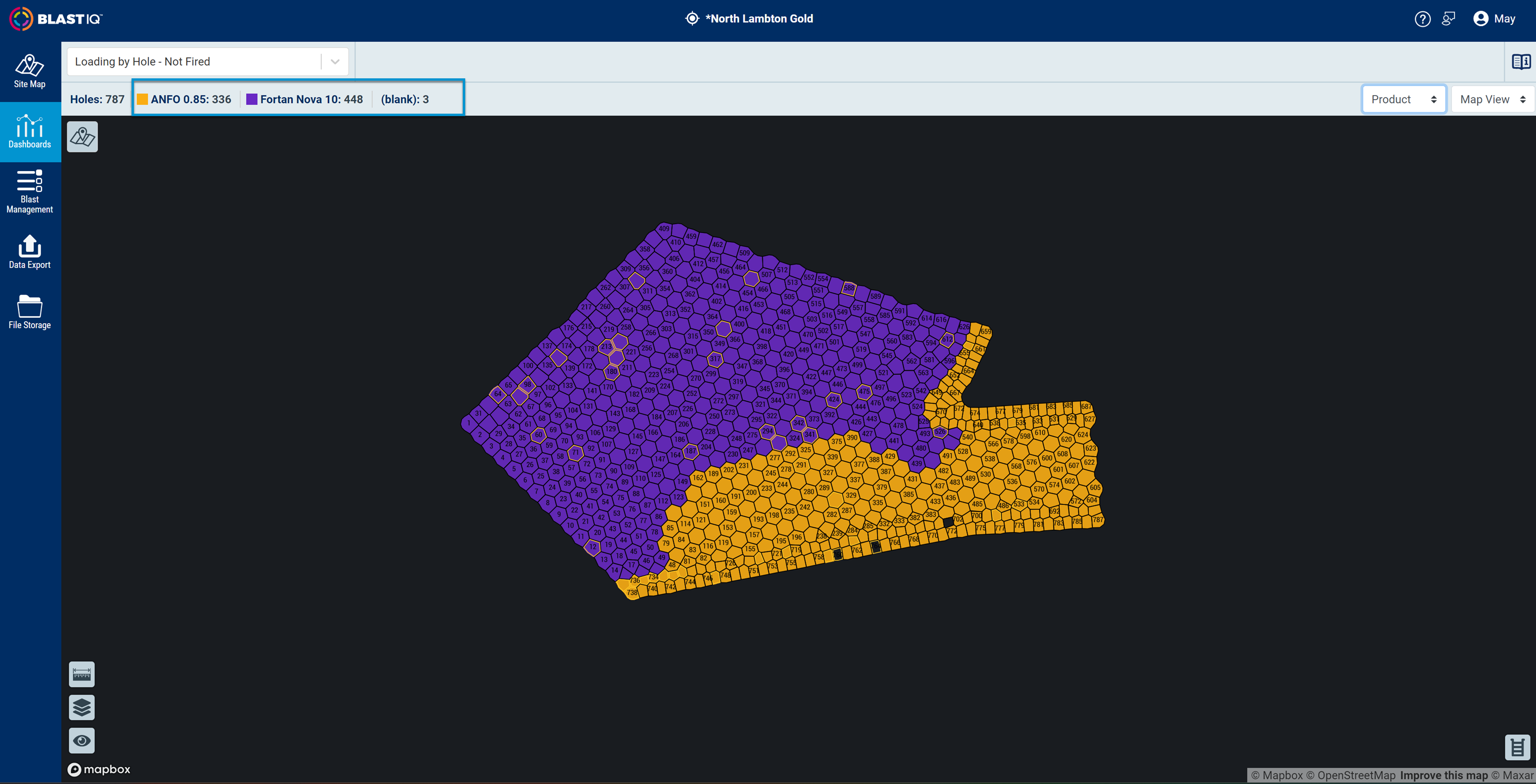Image resolution: width=1536 pixels, height=784 pixels.
Task: Select hole 1 on the blast map
Action: (x=469, y=423)
